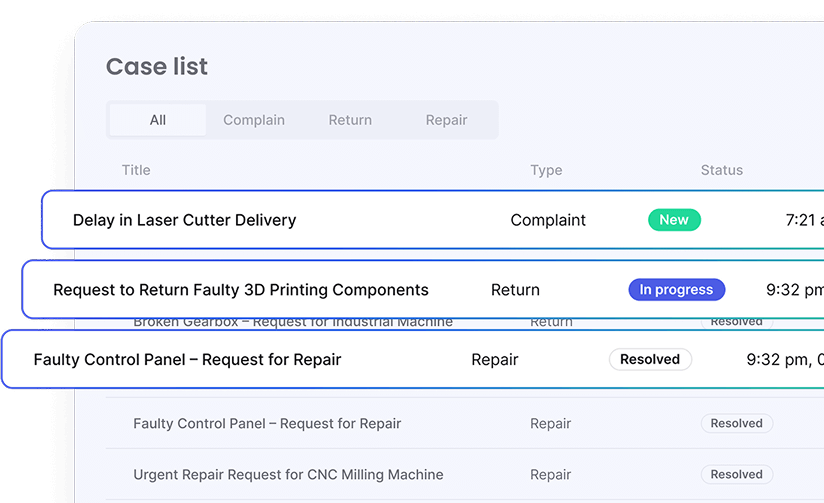The image size is (824, 503).
Task: Click Resolved badge in highlighted Faulty Control Panel row
Action: 650,360
